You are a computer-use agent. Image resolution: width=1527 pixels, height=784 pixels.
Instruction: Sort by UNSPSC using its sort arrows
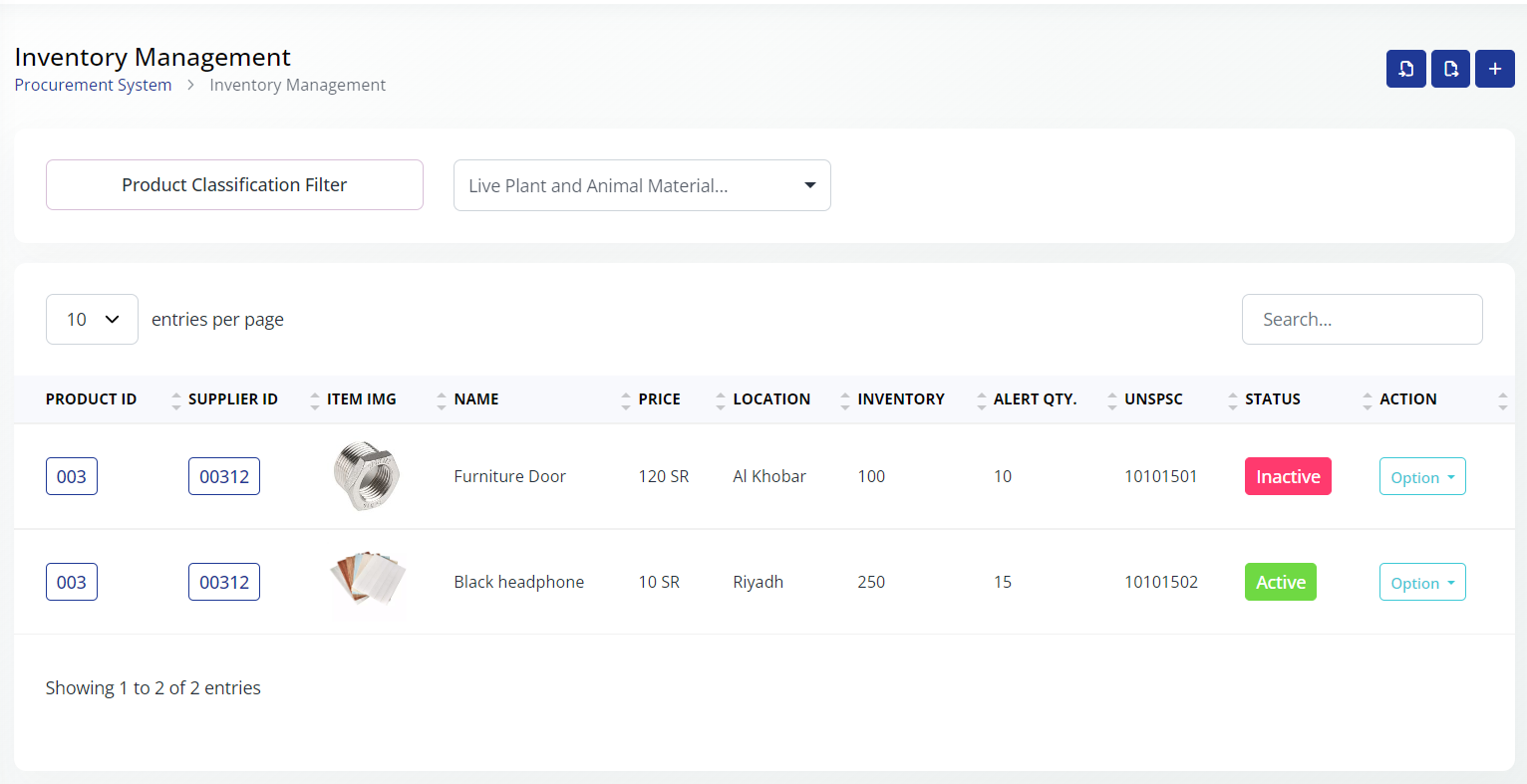[1232, 400]
